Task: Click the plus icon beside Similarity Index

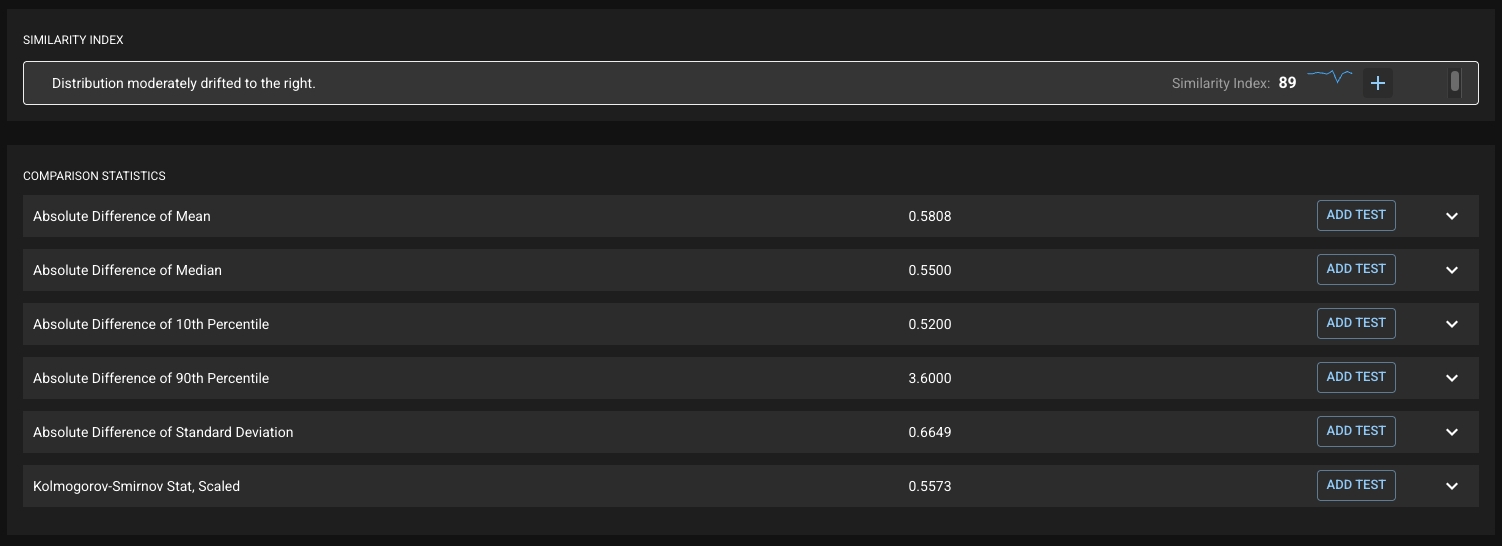Action: (1377, 83)
